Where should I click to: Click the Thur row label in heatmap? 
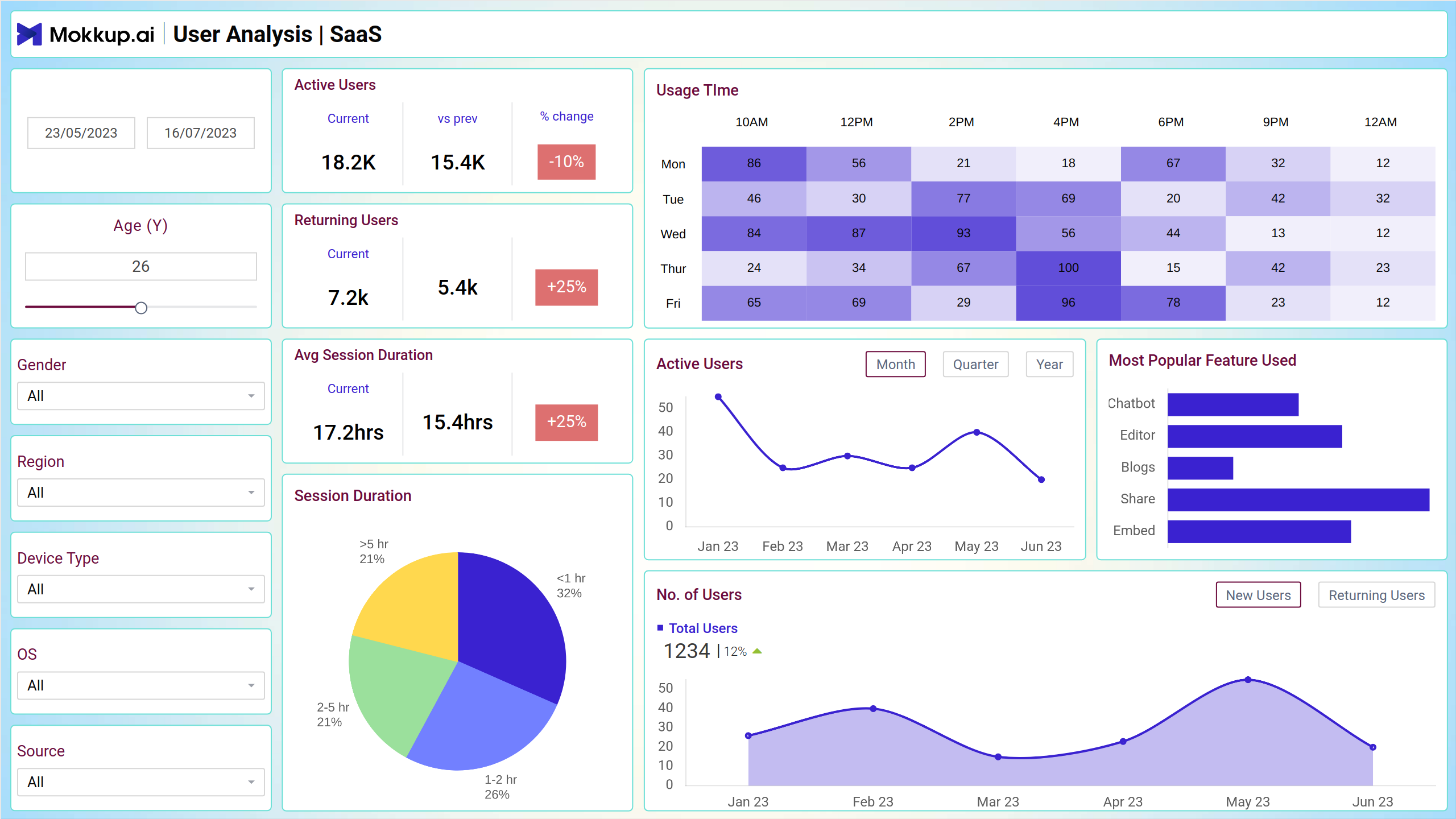point(673,269)
